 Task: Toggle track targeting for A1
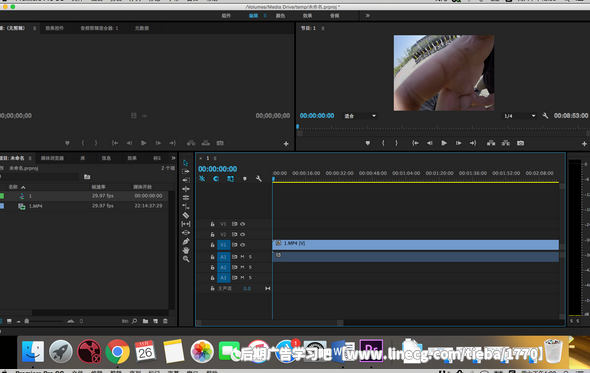point(223,257)
